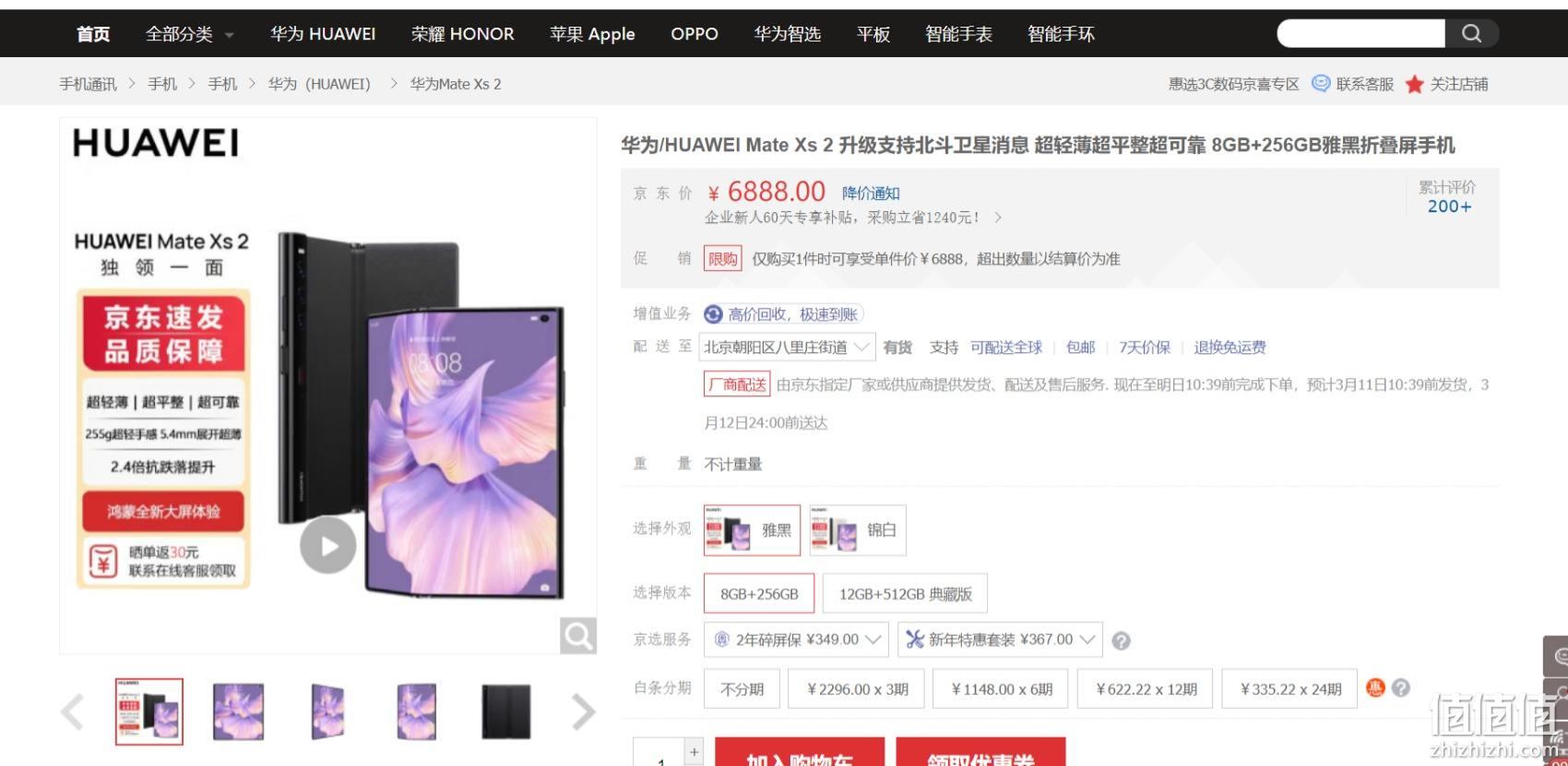The image size is (1568, 766).
Task: Expand the enterprise subsidy details arrow
Action: click(x=998, y=218)
